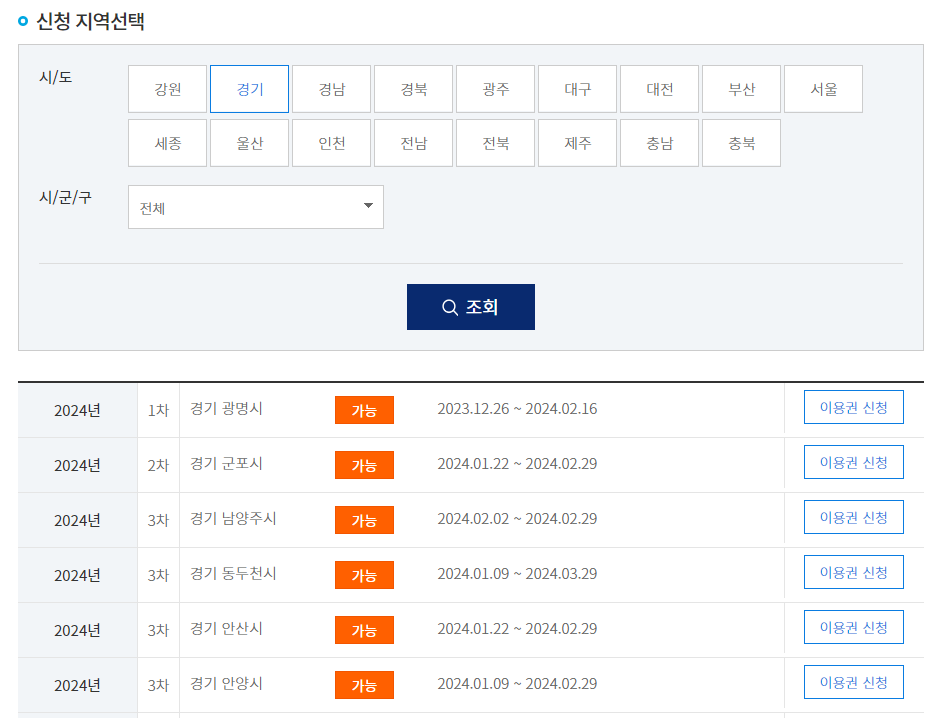Choose 경남 as the region
The image size is (929, 718).
pyautogui.click(x=331, y=89)
